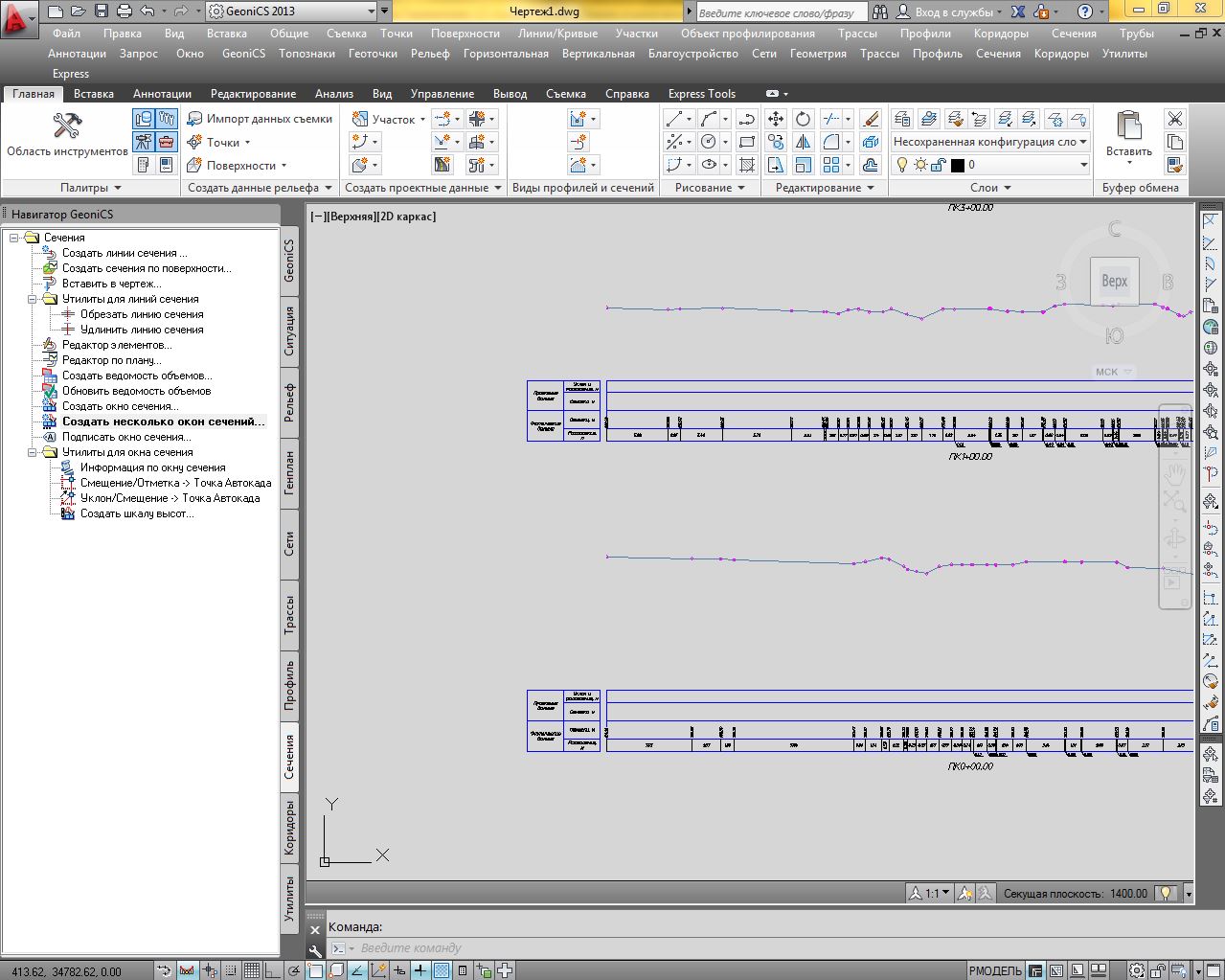Click the Cut scissors icon
This screenshot has height=980, width=1225.
[x=1175, y=119]
